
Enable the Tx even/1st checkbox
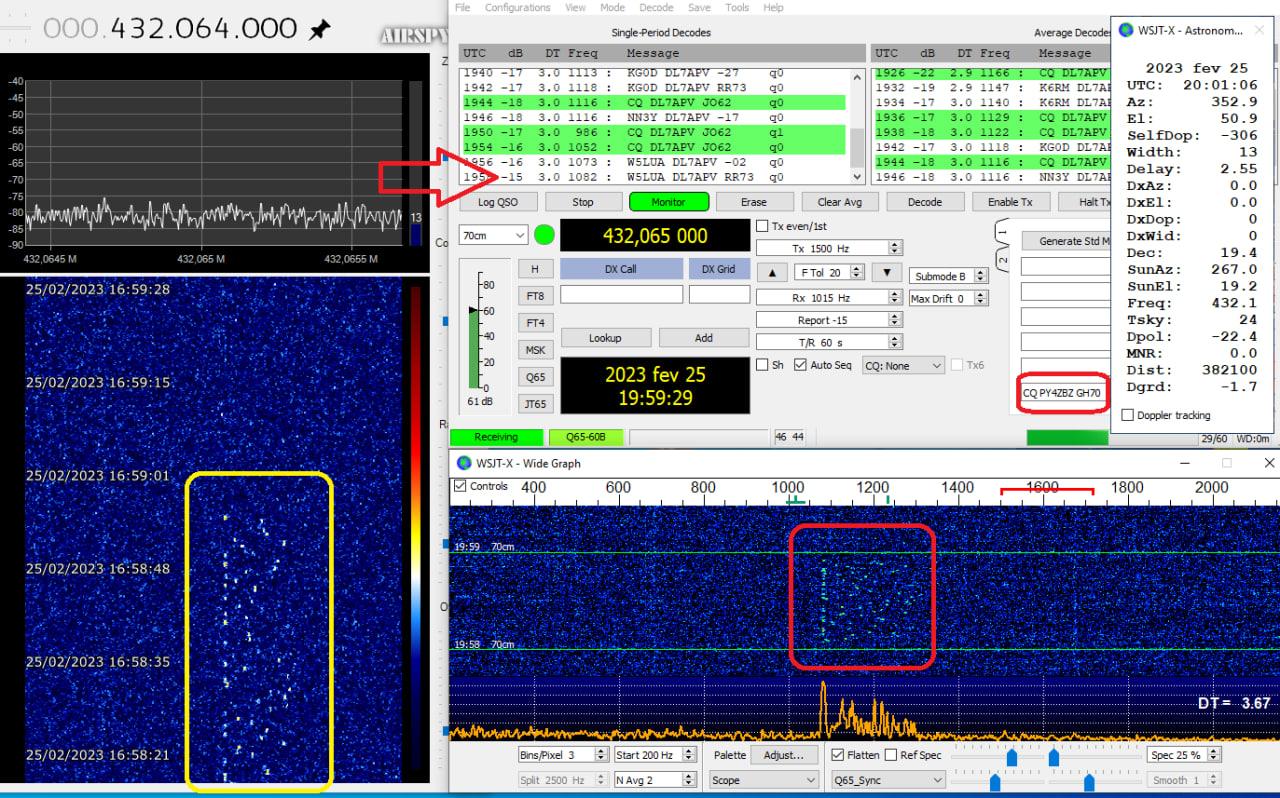(x=763, y=226)
